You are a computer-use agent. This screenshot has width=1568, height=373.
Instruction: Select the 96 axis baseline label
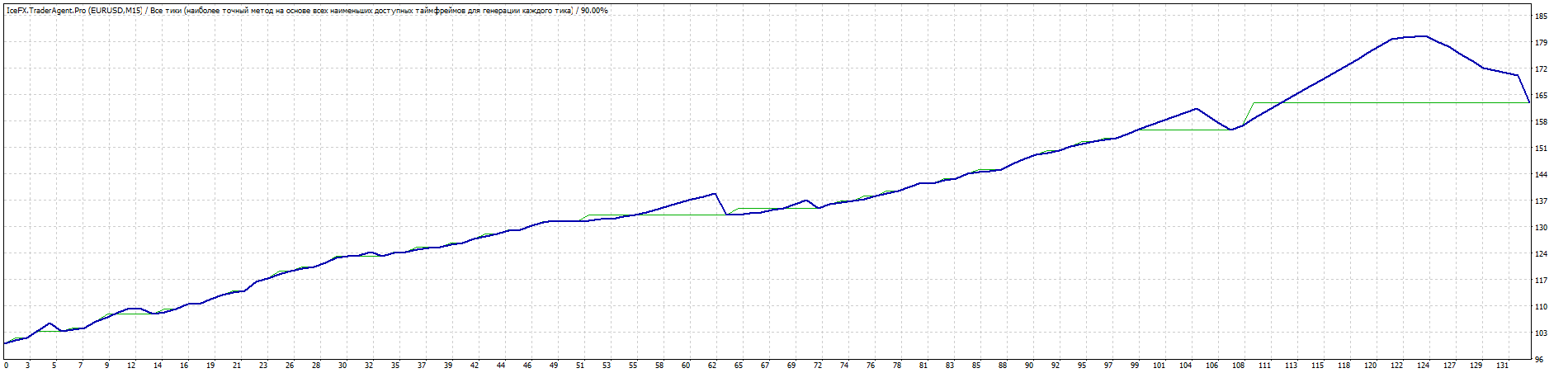tap(1539, 360)
